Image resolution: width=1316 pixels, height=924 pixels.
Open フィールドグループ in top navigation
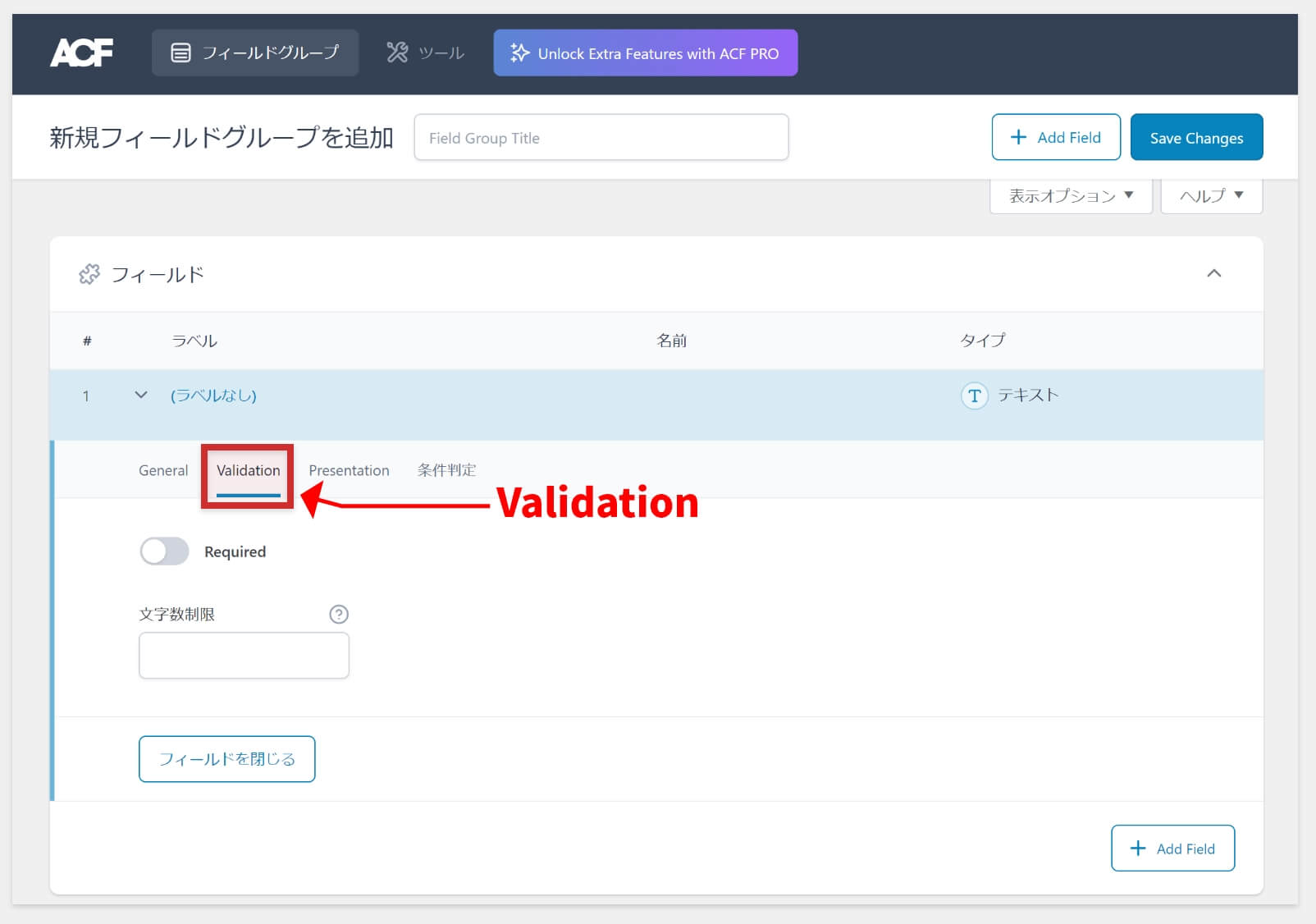255,53
